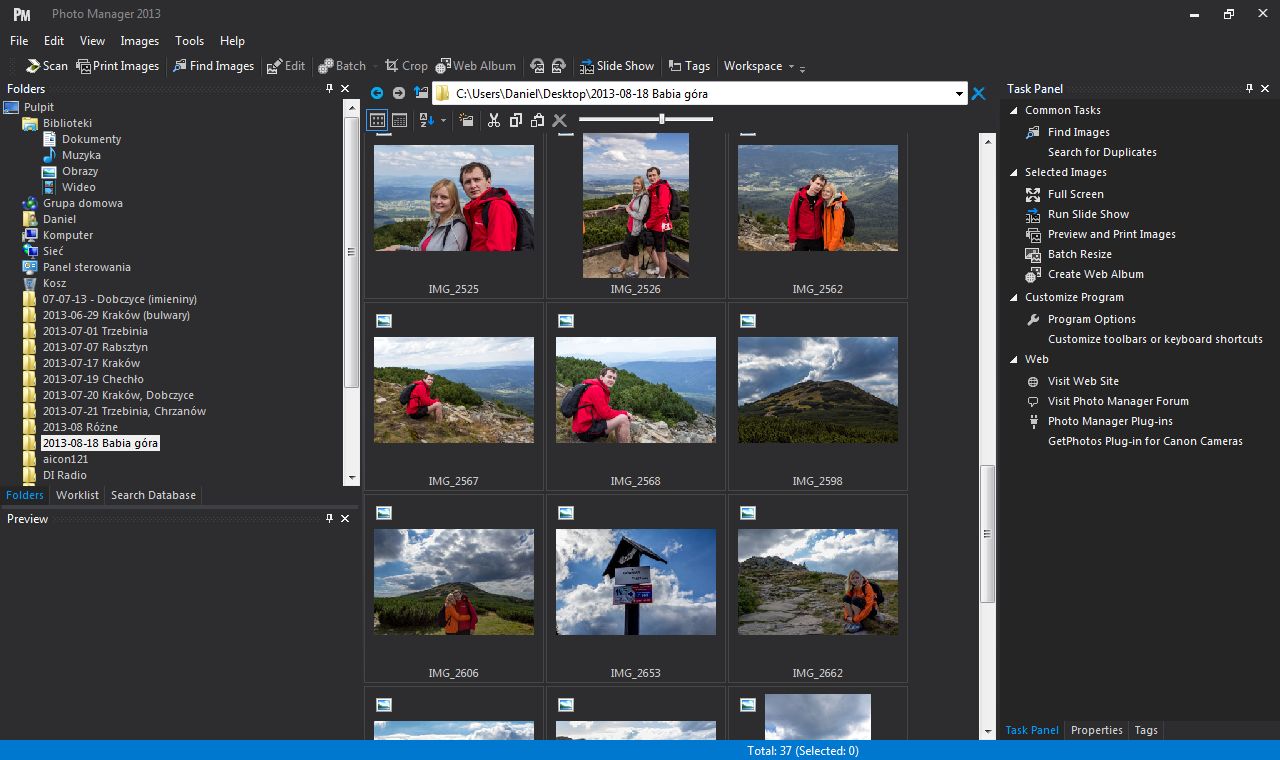Pin the Task Panel open
Viewport: 1280px width, 760px height.
coord(1249,88)
